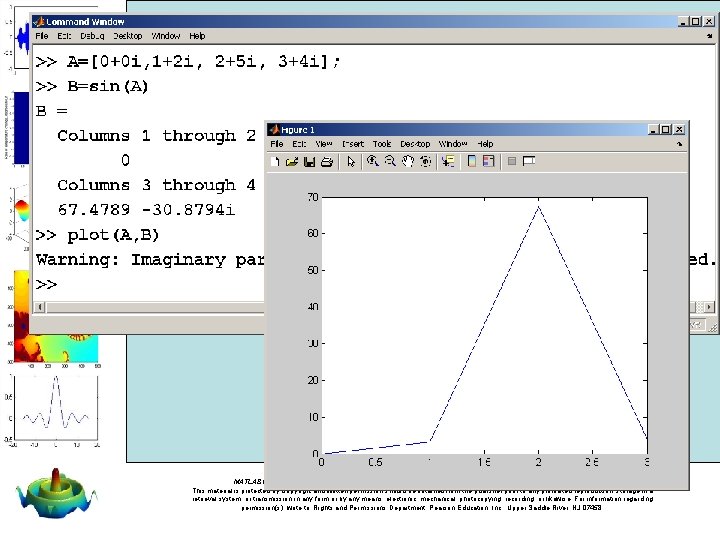
Task: Select the Pan hand tool
Action: [408, 161]
